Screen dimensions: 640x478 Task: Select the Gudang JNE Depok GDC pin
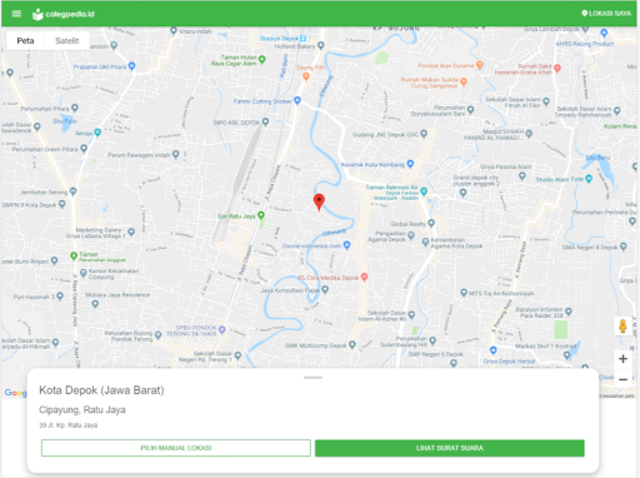point(424,133)
